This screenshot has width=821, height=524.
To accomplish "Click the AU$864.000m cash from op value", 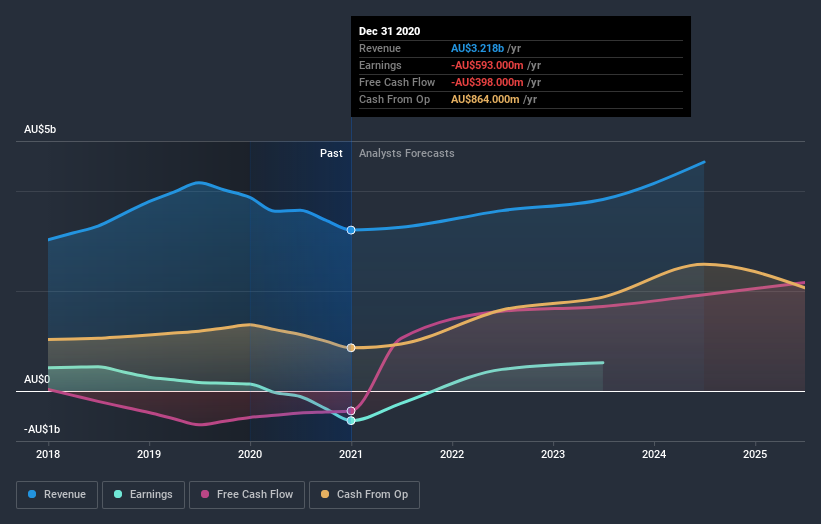I will (485, 99).
